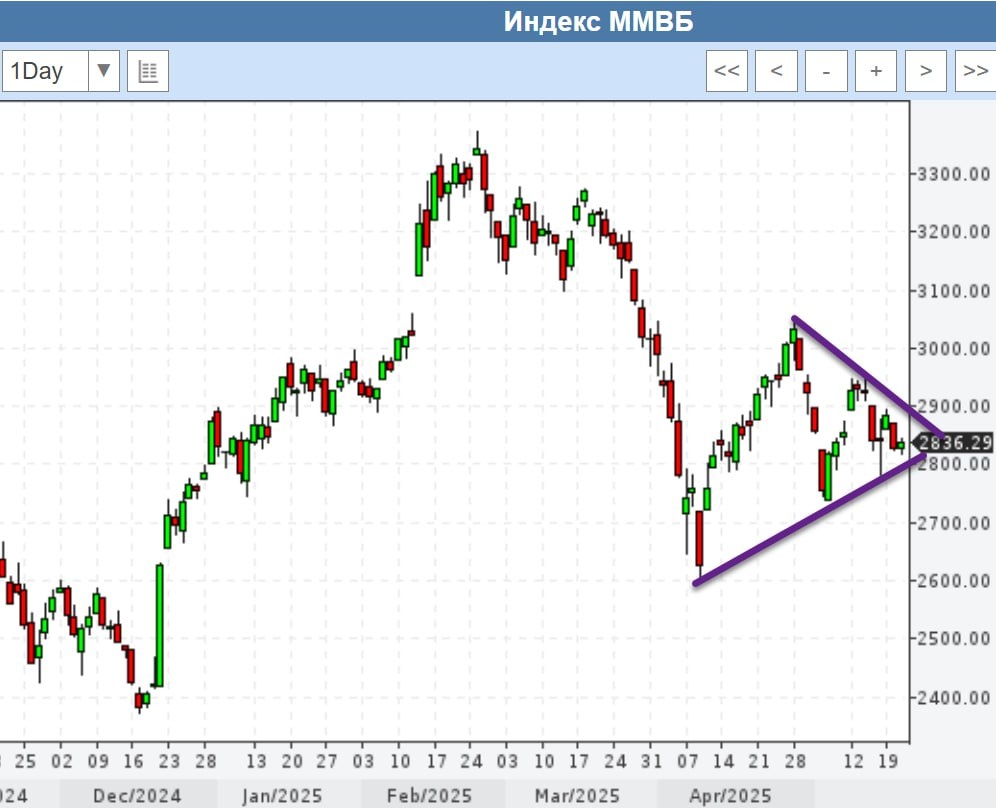
Task: Jump to chart end with >> button
Action: [x=976, y=71]
